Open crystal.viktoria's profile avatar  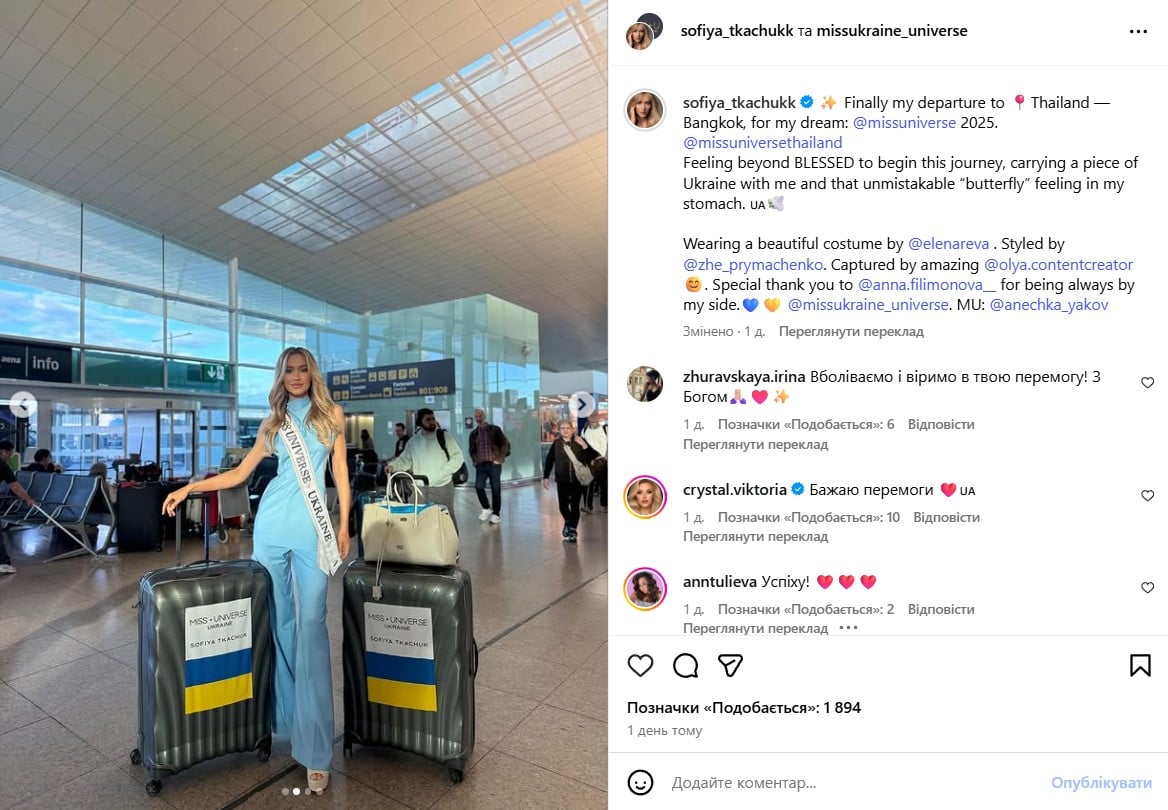pos(644,497)
